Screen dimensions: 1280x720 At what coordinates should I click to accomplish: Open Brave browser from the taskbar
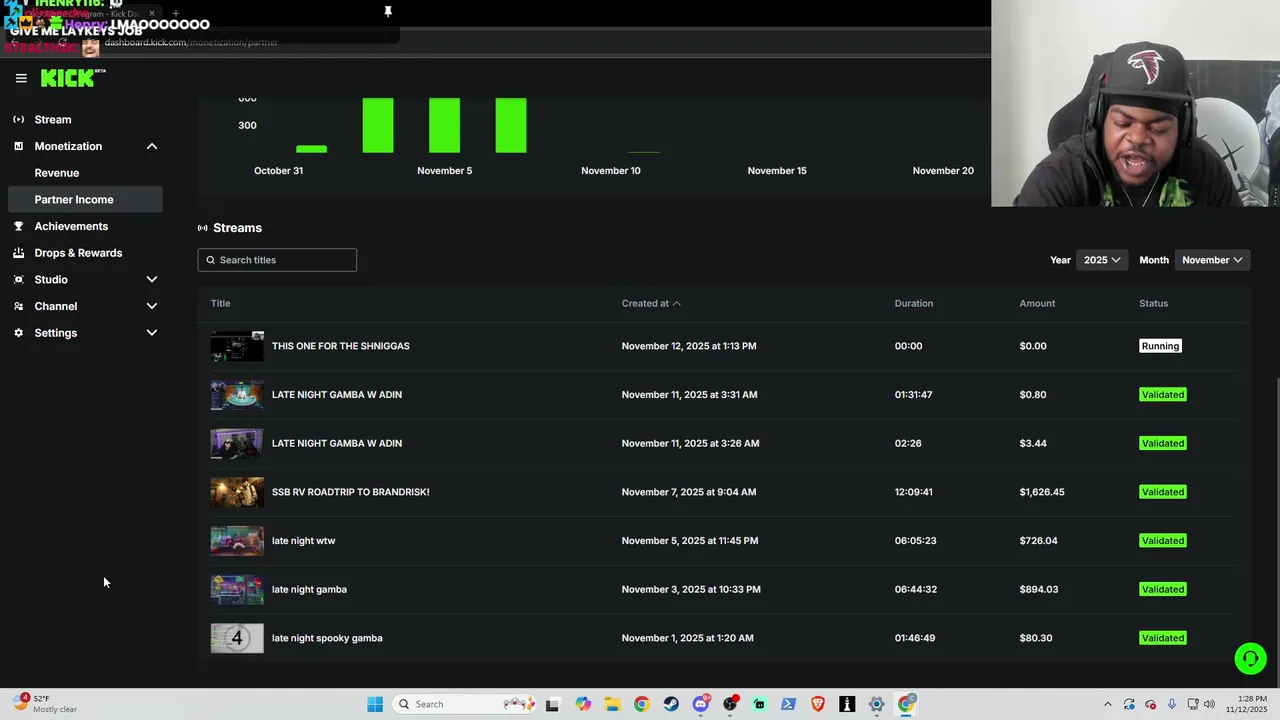pyautogui.click(x=818, y=704)
